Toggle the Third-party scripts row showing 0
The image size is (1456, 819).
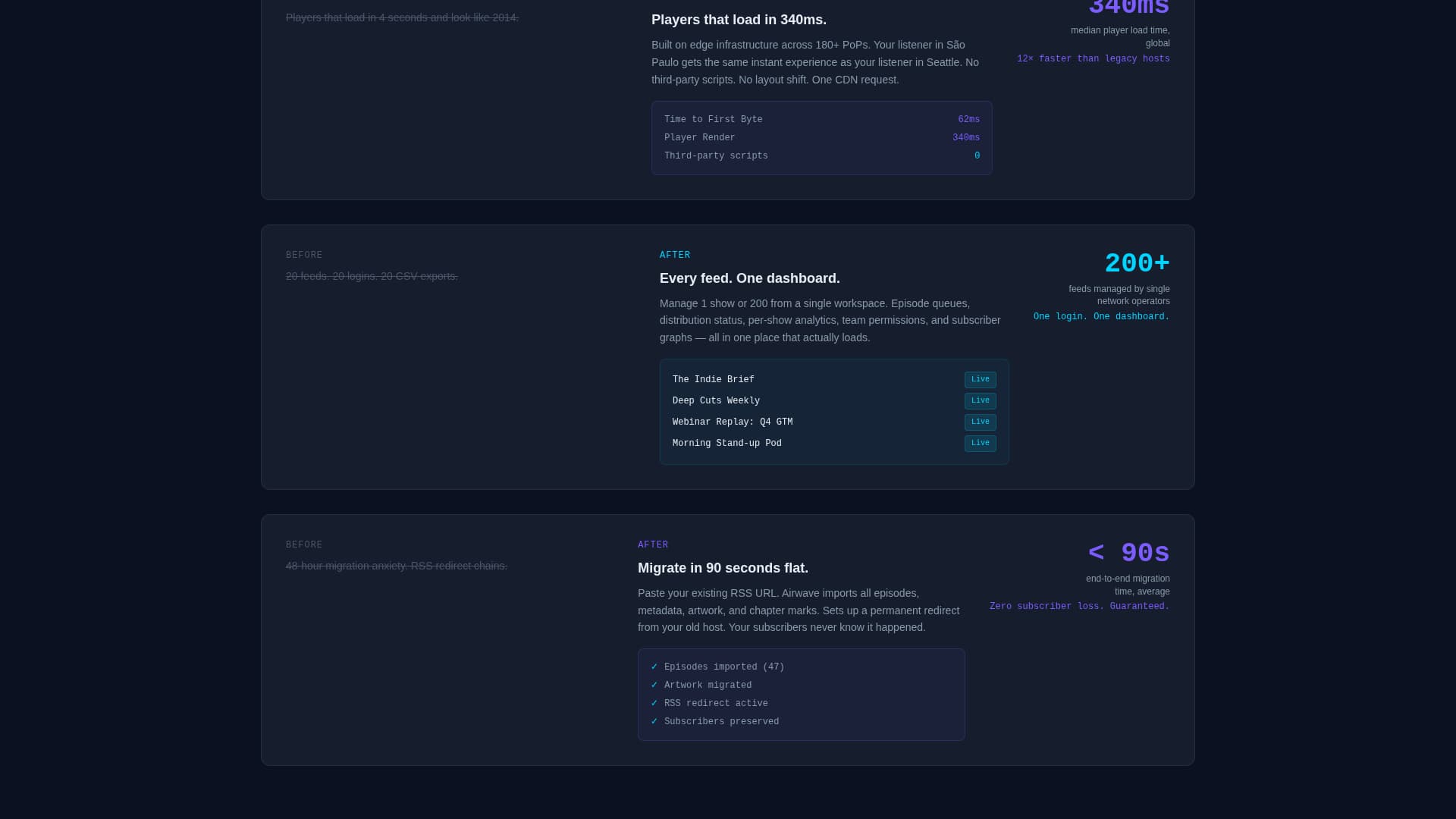(x=821, y=155)
